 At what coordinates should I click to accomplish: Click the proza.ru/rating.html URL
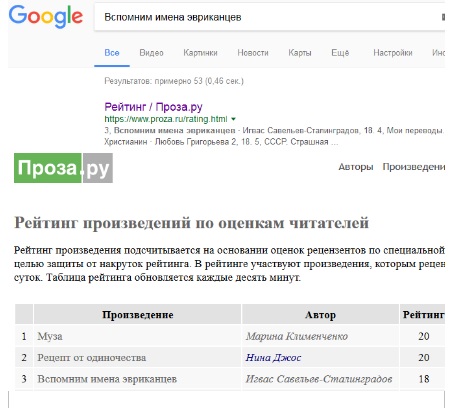166,119
